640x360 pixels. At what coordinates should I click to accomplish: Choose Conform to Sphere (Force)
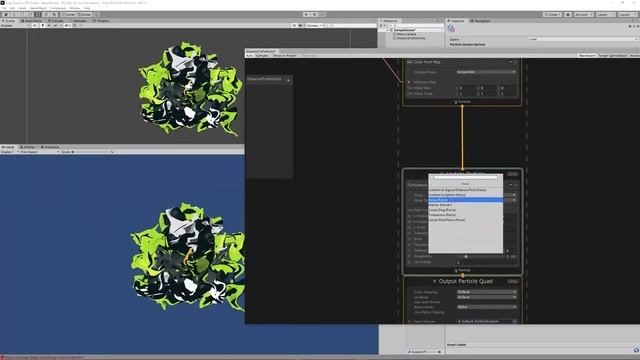[465, 195]
